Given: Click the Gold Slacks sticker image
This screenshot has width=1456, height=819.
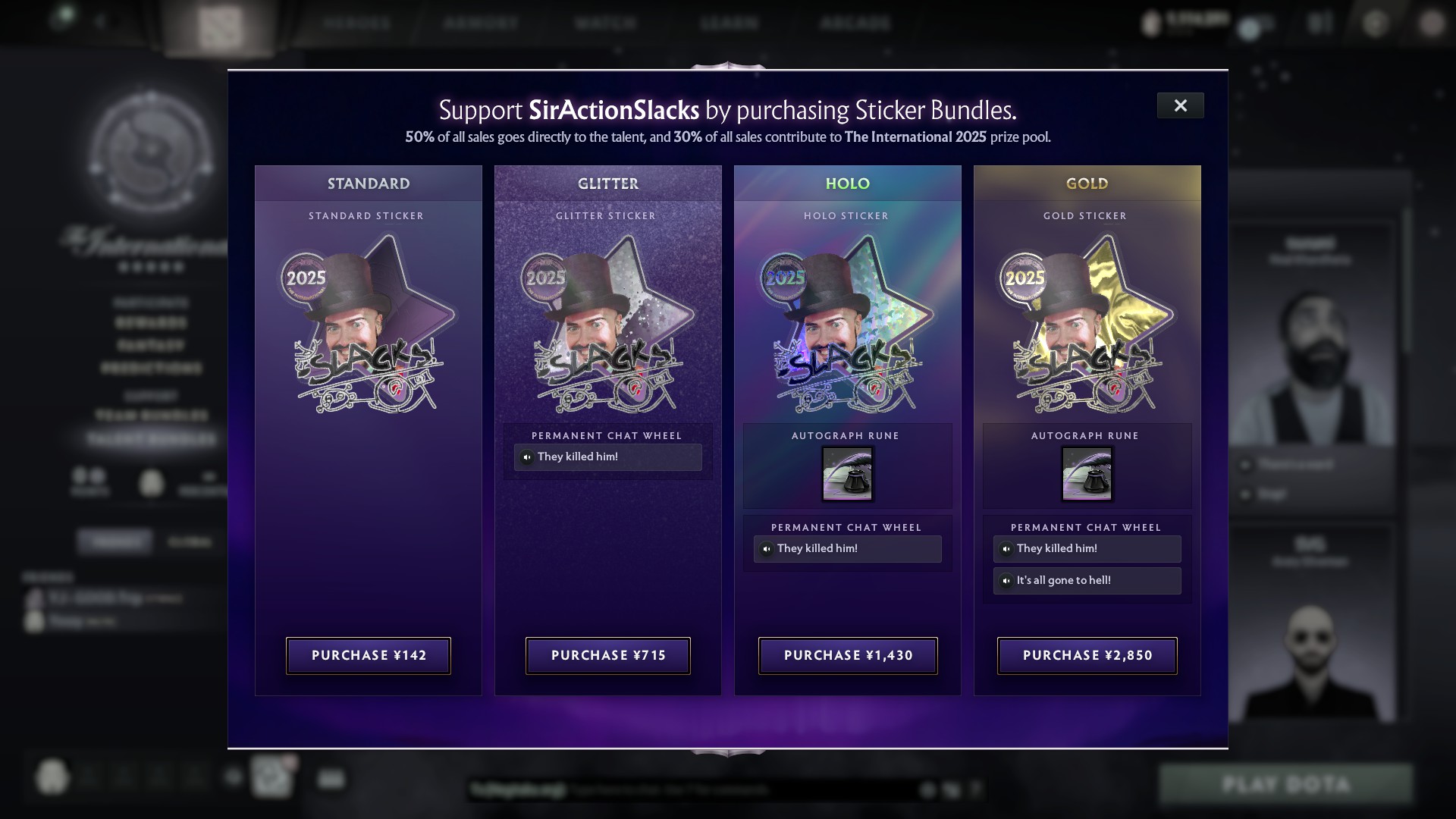Looking at the screenshot, I should pyautogui.click(x=1087, y=324).
